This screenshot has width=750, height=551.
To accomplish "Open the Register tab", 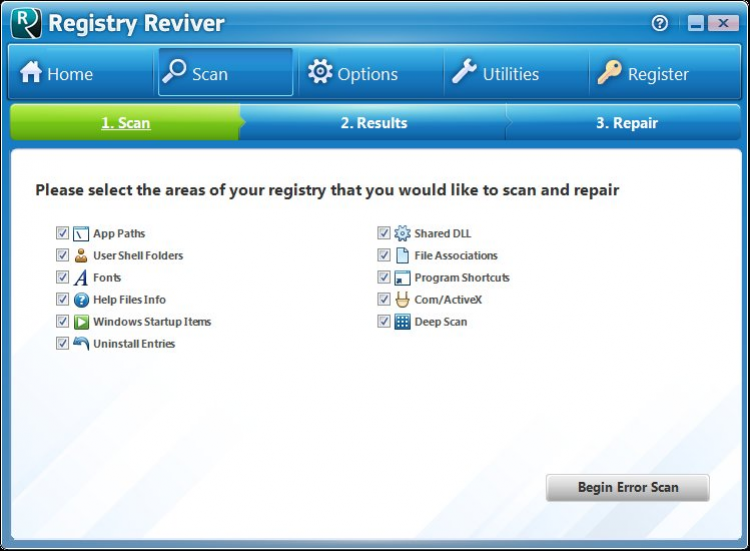I will [x=664, y=73].
